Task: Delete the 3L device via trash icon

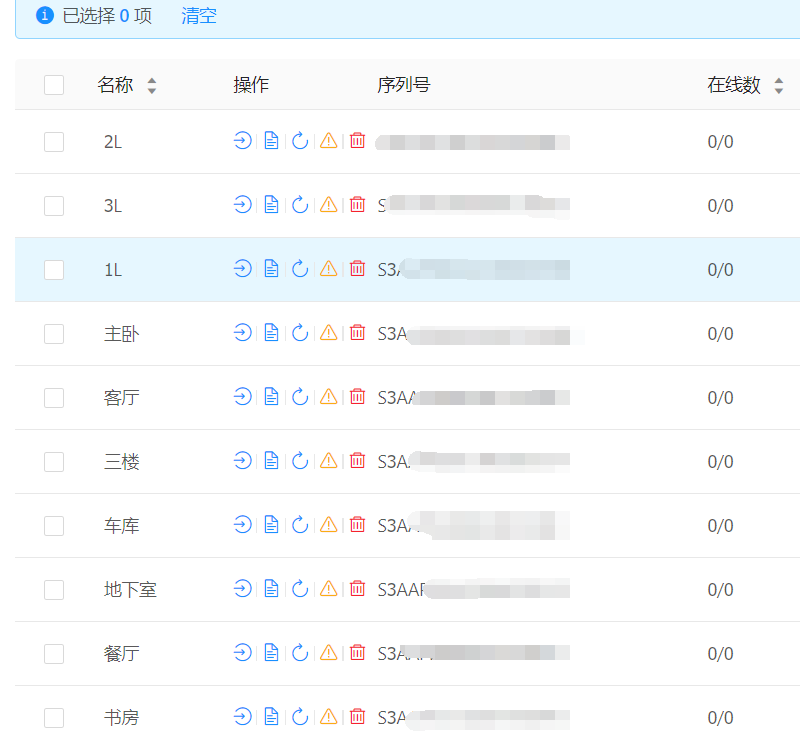Action: coord(358,205)
